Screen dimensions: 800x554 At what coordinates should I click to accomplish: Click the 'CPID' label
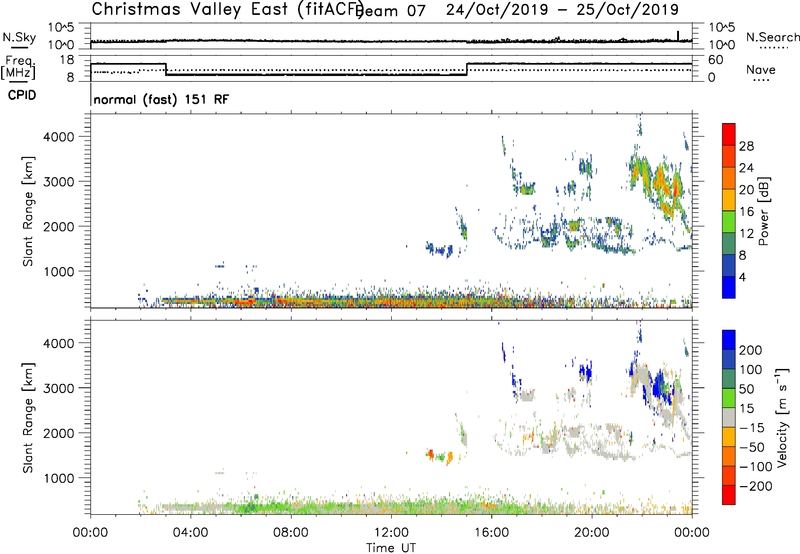[22, 95]
